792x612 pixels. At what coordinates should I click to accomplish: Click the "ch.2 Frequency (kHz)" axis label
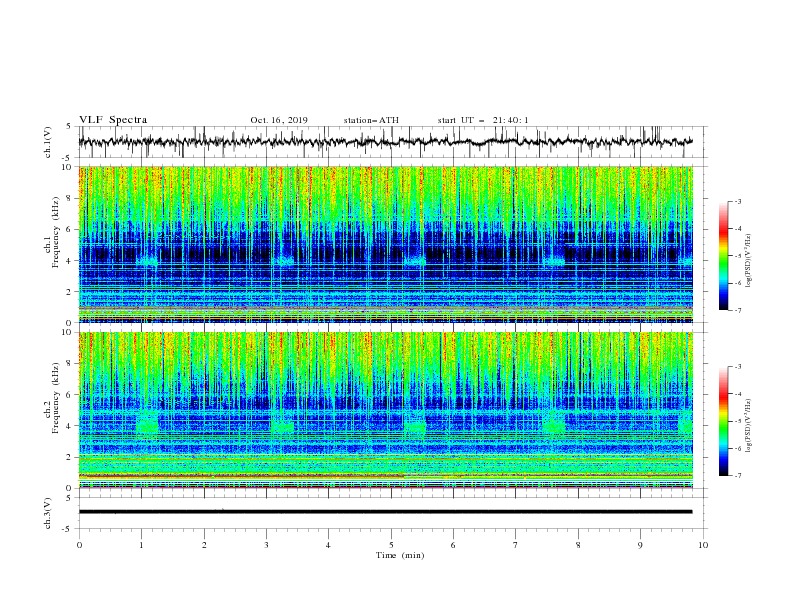click(x=51, y=397)
